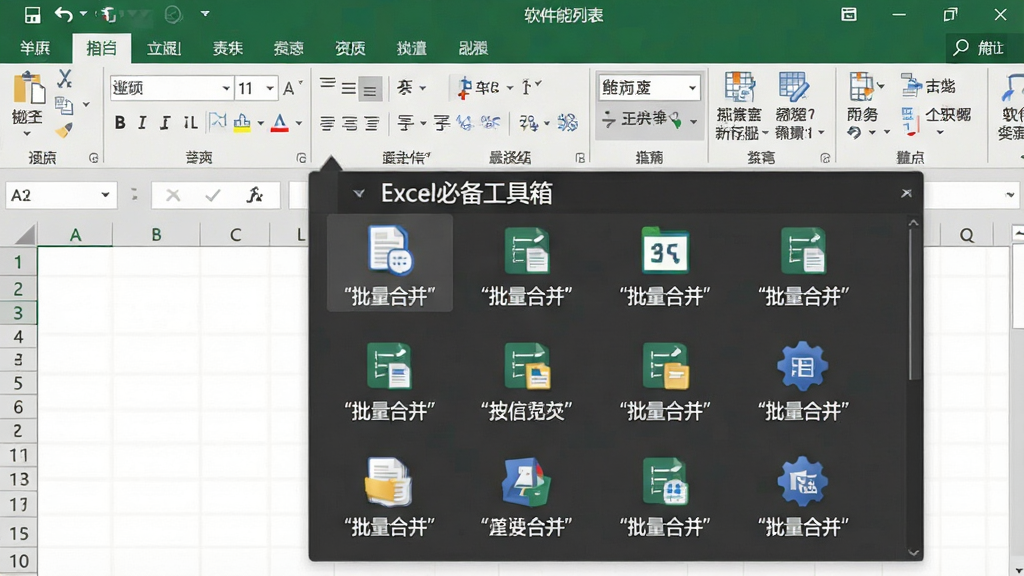Open the last ribbon tab 剐雅
1024x576 pixels.
473,48
